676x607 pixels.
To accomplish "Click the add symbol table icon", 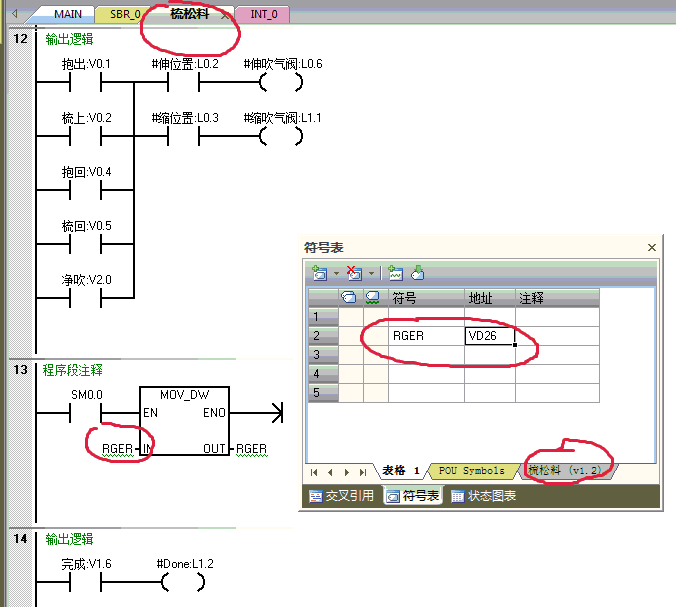I will click(319, 273).
